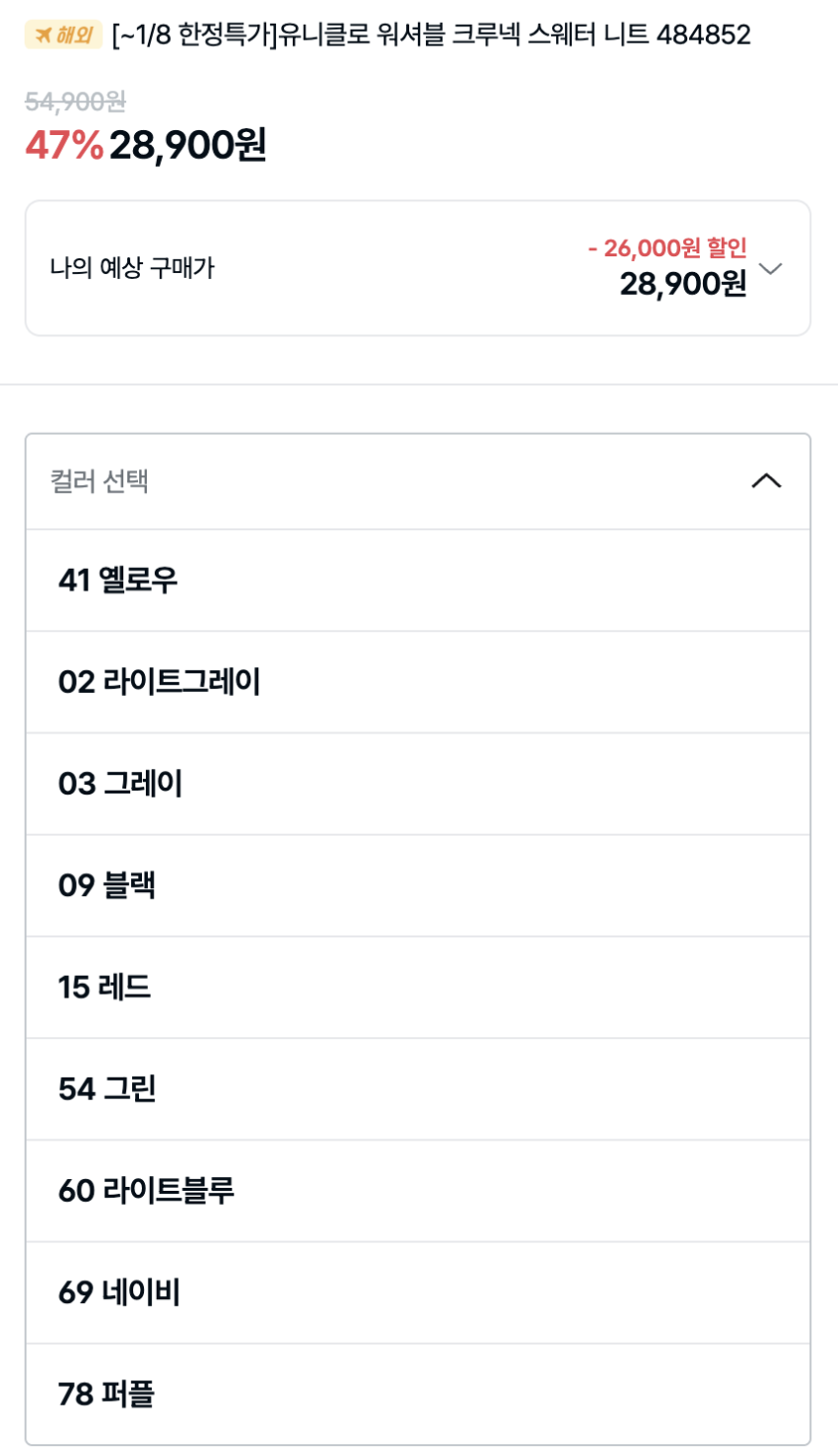The image size is (838, 1456).
Task: Click the Uniqlo sweater product title
Action: tap(431, 35)
